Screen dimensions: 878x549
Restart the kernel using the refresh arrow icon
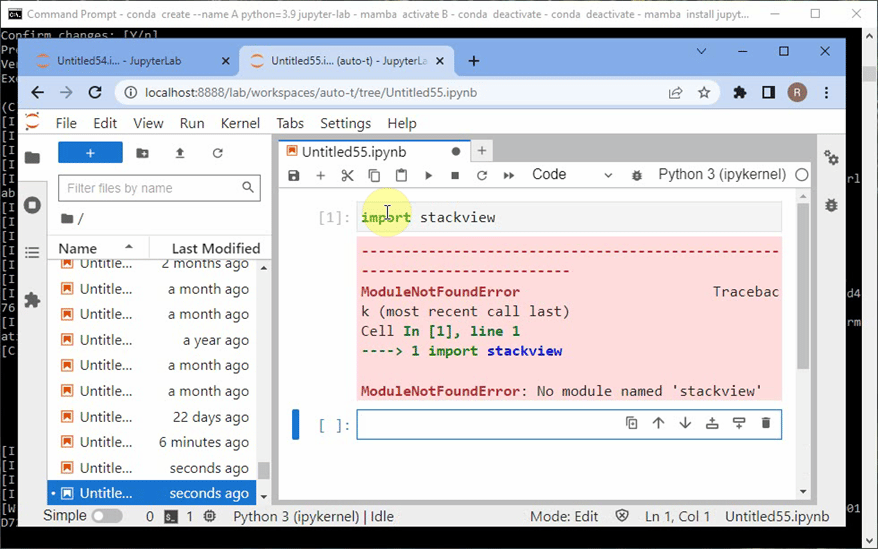coord(482,175)
